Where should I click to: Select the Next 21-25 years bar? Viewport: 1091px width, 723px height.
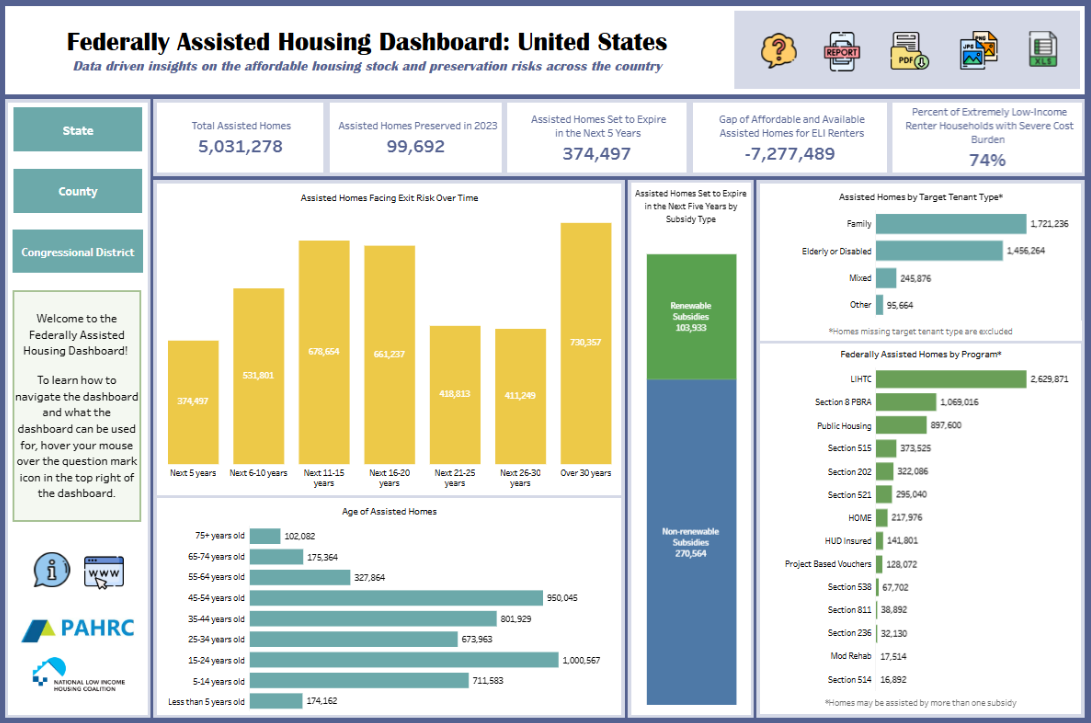pyautogui.click(x=454, y=395)
